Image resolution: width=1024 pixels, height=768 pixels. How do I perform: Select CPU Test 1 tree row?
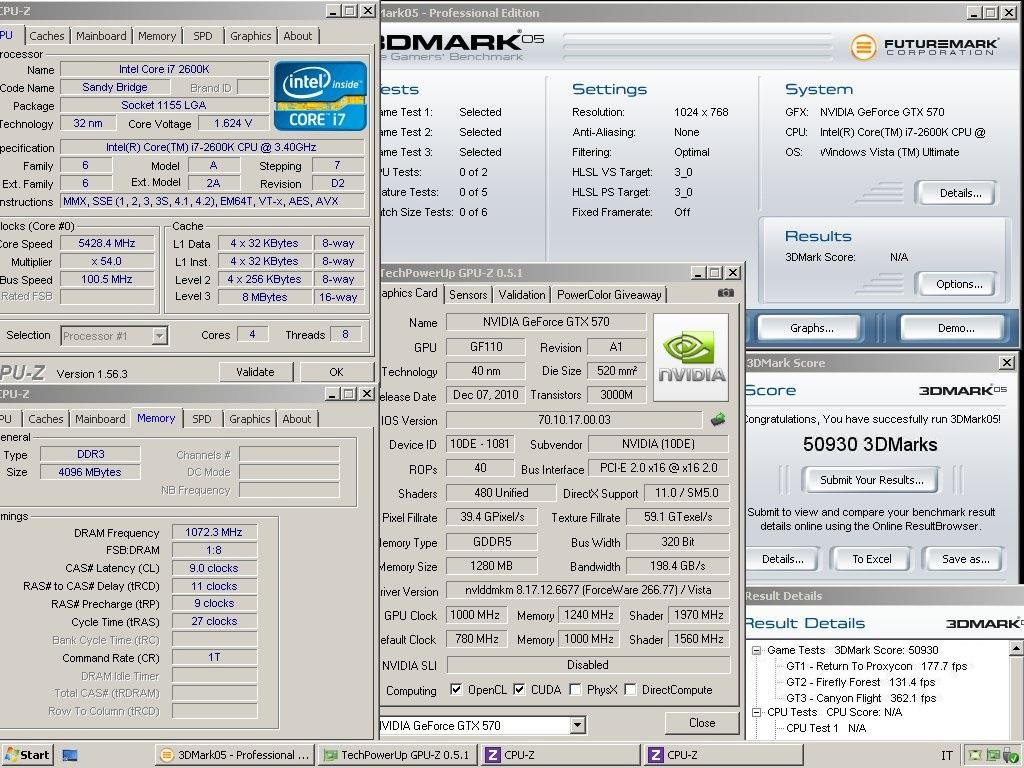[825, 728]
